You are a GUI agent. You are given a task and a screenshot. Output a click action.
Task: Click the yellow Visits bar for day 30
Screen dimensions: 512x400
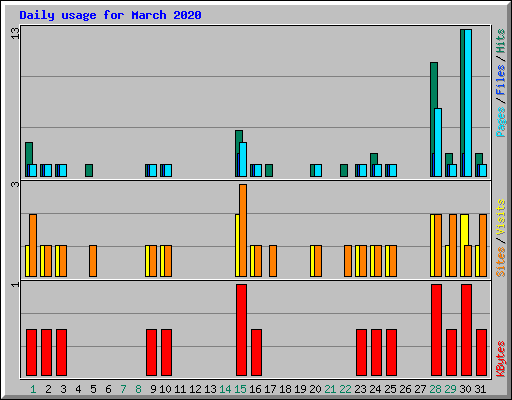(x=464, y=230)
